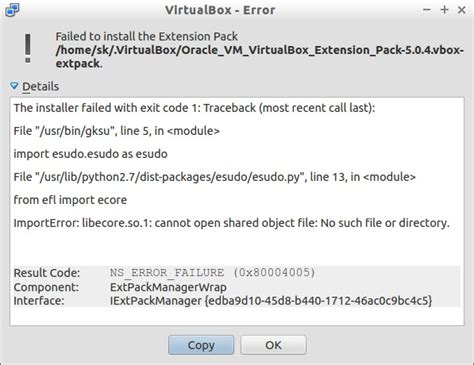Click the NS_ERROR_FAILURE result code value
Image resolution: width=474 pixels, height=365 pixels.
(x=213, y=273)
